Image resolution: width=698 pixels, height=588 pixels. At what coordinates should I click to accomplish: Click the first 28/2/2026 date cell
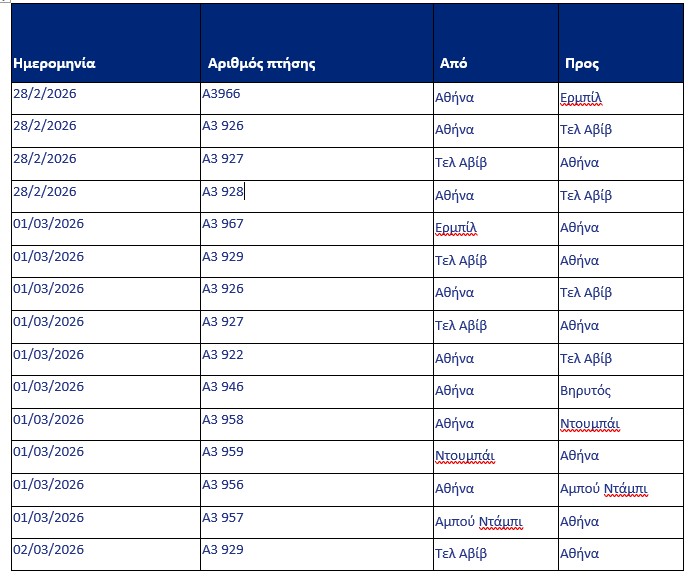106,98
